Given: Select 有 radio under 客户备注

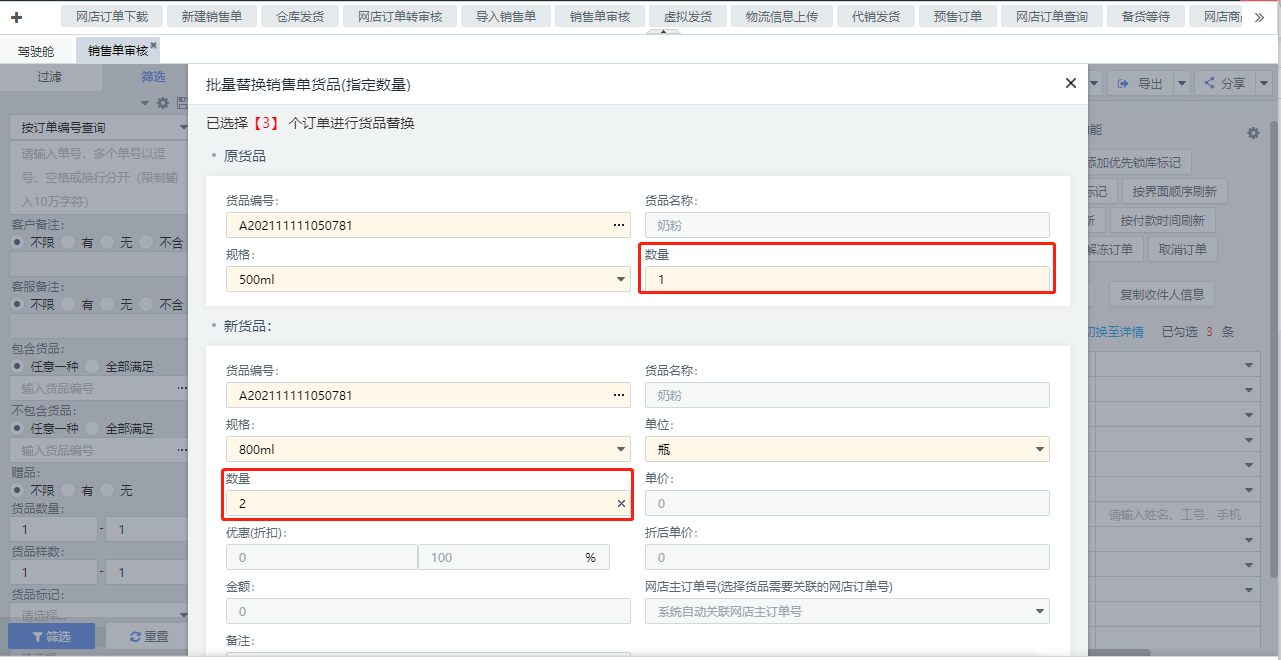Looking at the screenshot, I should point(68,242).
